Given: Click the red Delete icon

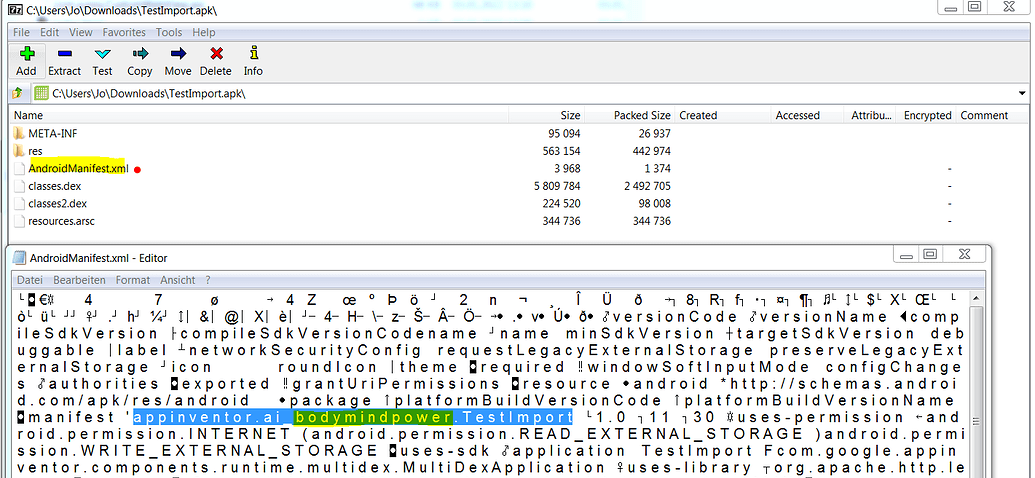Looking at the screenshot, I should [215, 54].
